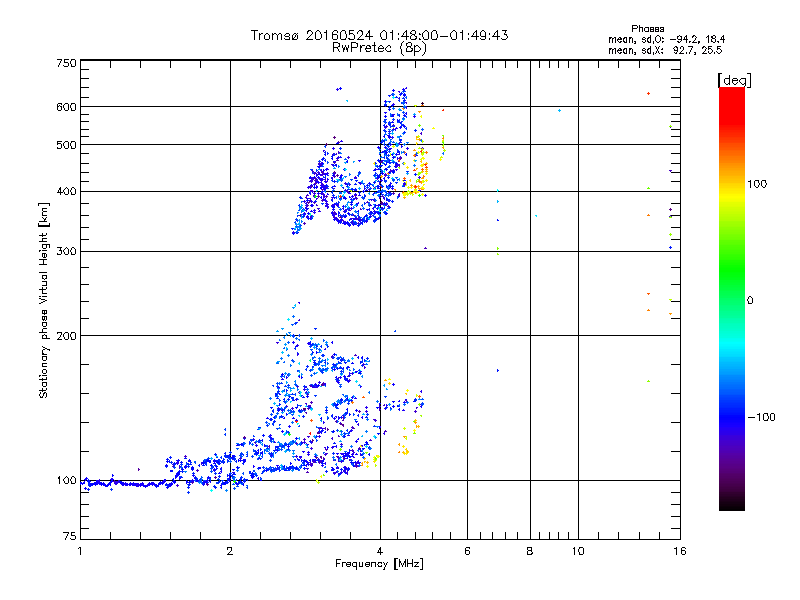Click the "Stationary phase Virtual Height [km]" axis title
The image size is (800, 600).
point(44,300)
